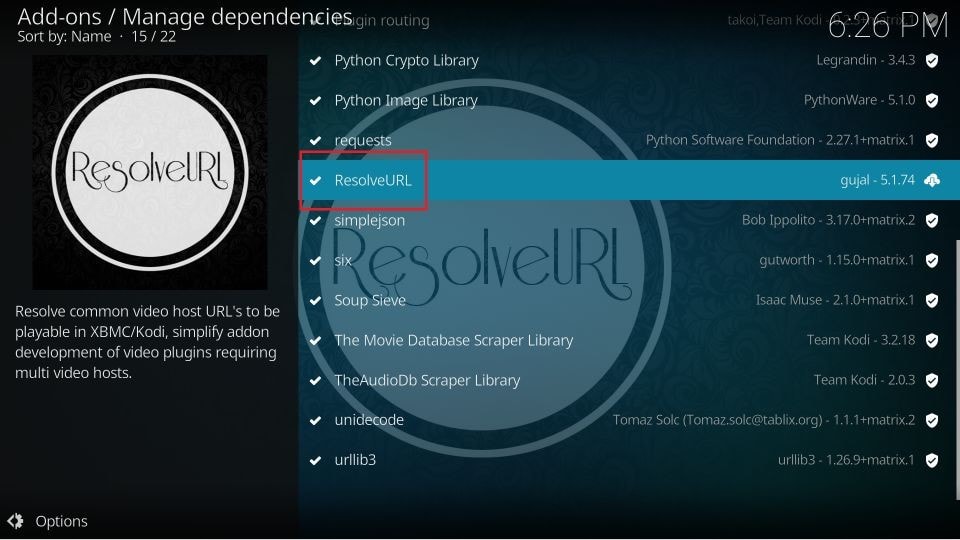Select the simplejson dependency entry
The width and height of the screenshot is (960, 540).
click(x=629, y=220)
